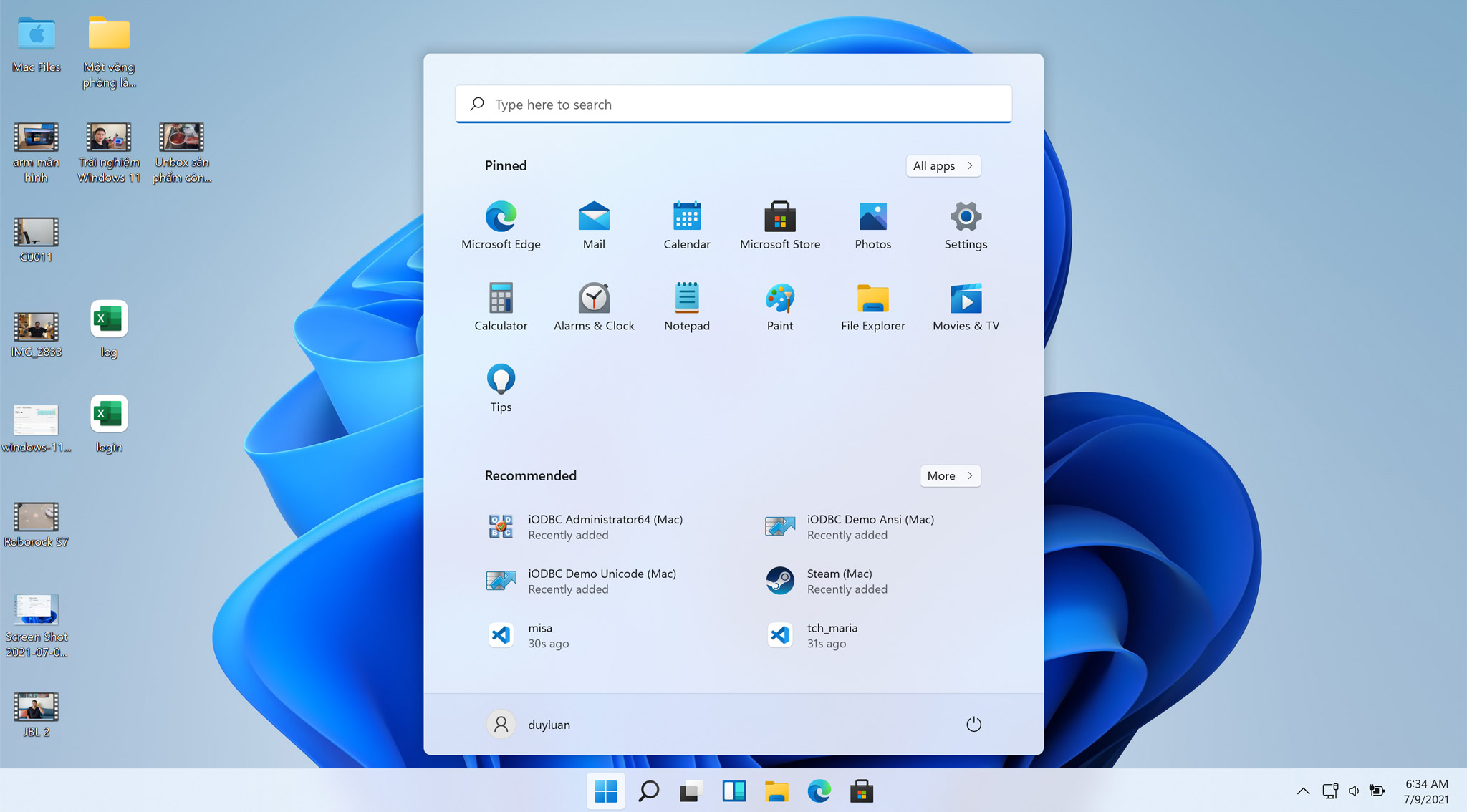Image resolution: width=1467 pixels, height=812 pixels.
Task: Launch the Calendar pinned app
Action: tap(686, 225)
